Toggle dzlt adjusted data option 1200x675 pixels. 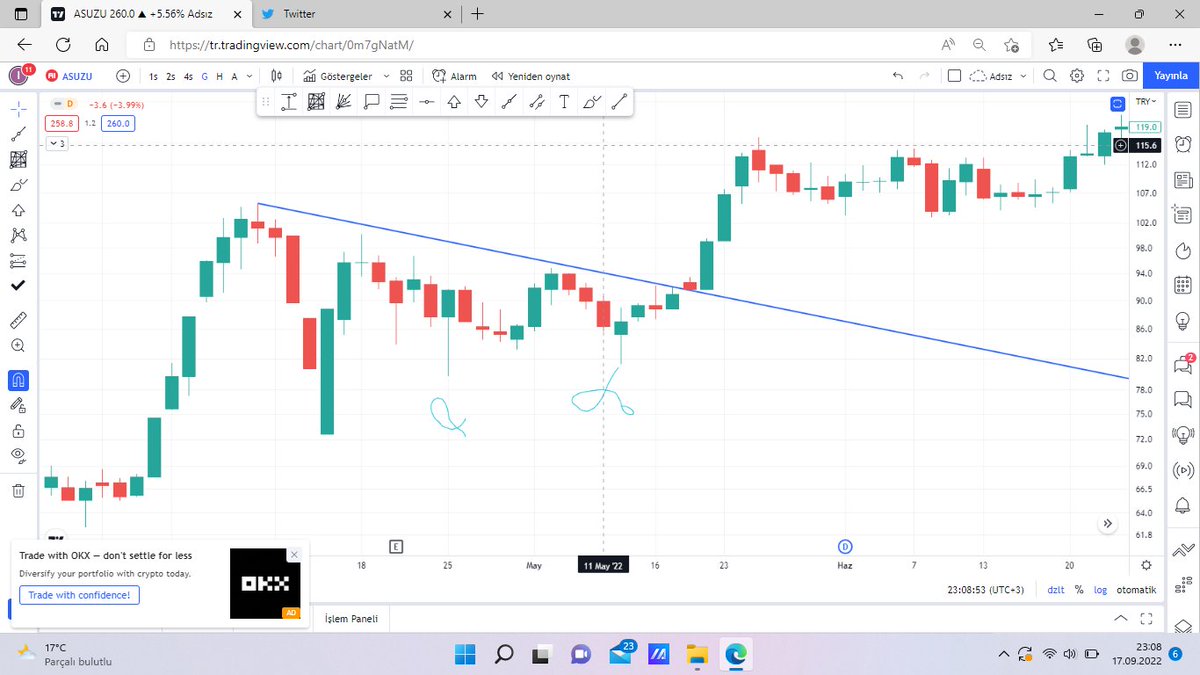[1055, 590]
